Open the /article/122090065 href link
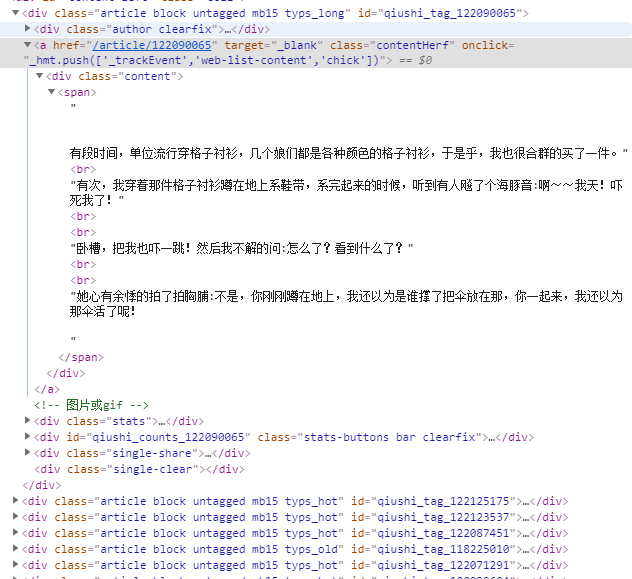 [152, 45]
